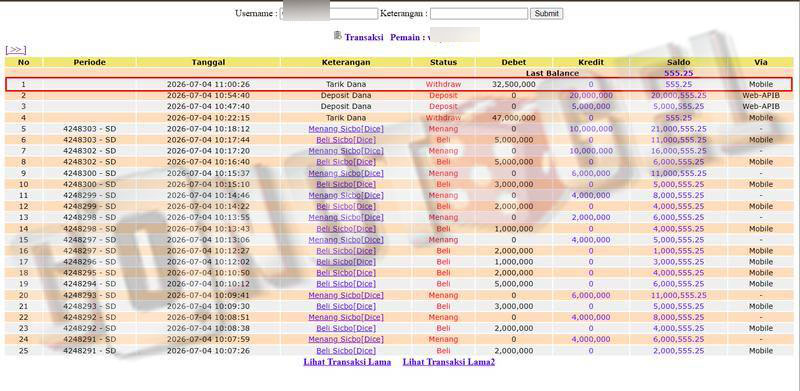Focus the Username input field
Viewport: 800px width, 391px height.
point(329,13)
